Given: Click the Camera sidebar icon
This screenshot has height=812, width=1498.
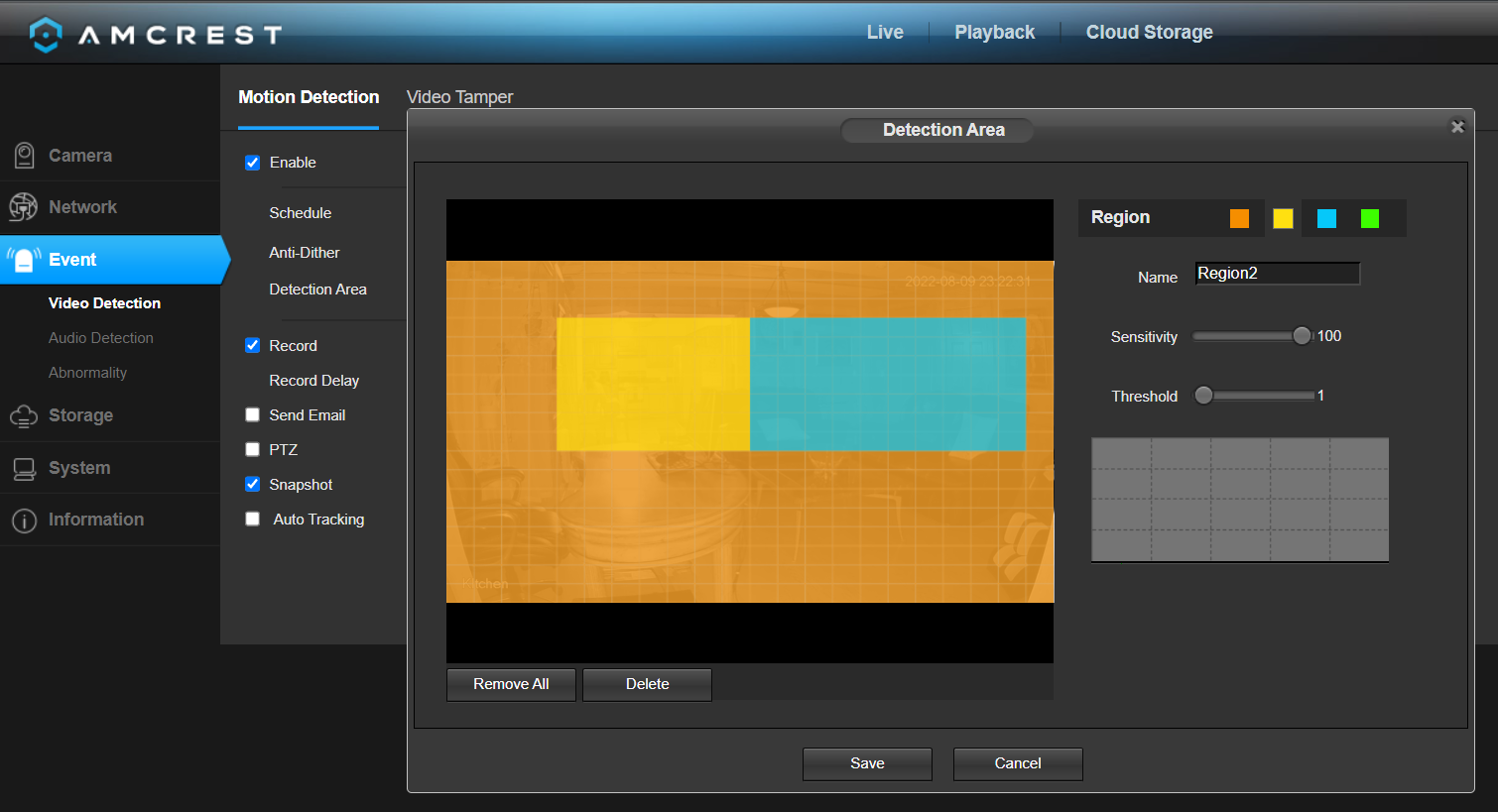Looking at the screenshot, I should (x=24, y=156).
